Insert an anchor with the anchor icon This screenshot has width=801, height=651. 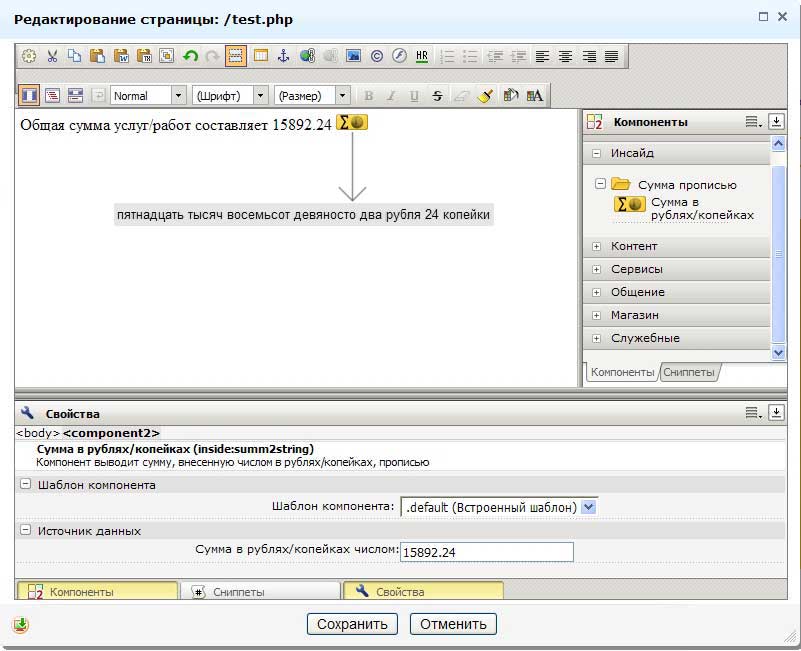283,56
